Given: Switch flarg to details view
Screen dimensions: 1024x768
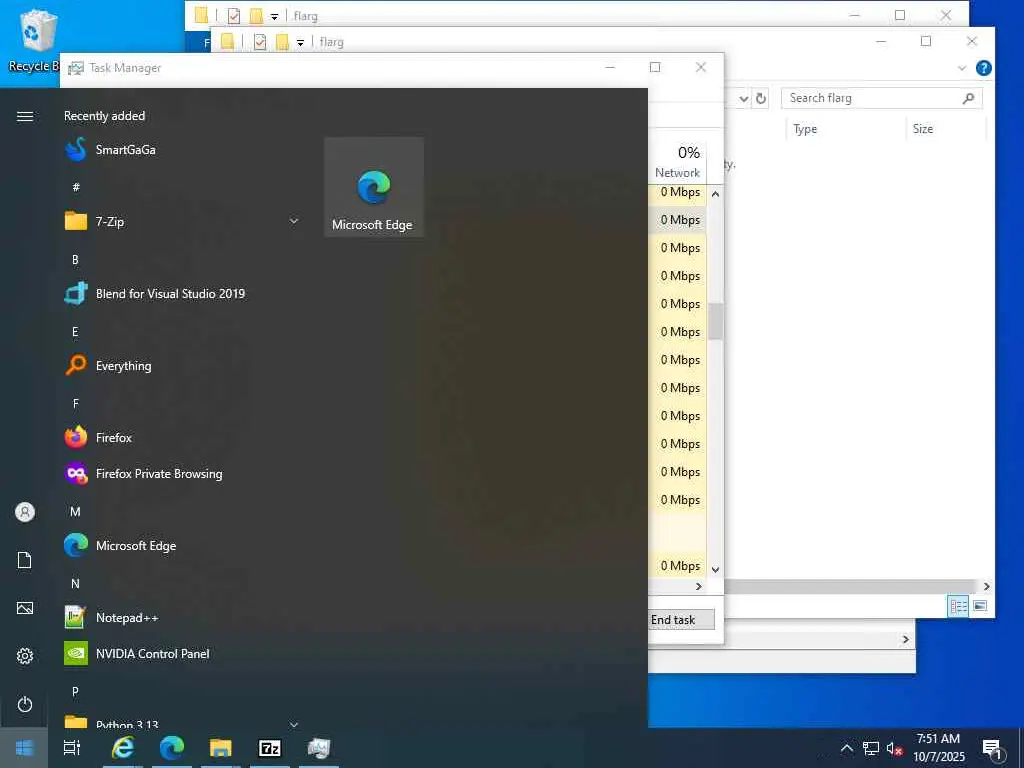Looking at the screenshot, I should [x=958, y=606].
